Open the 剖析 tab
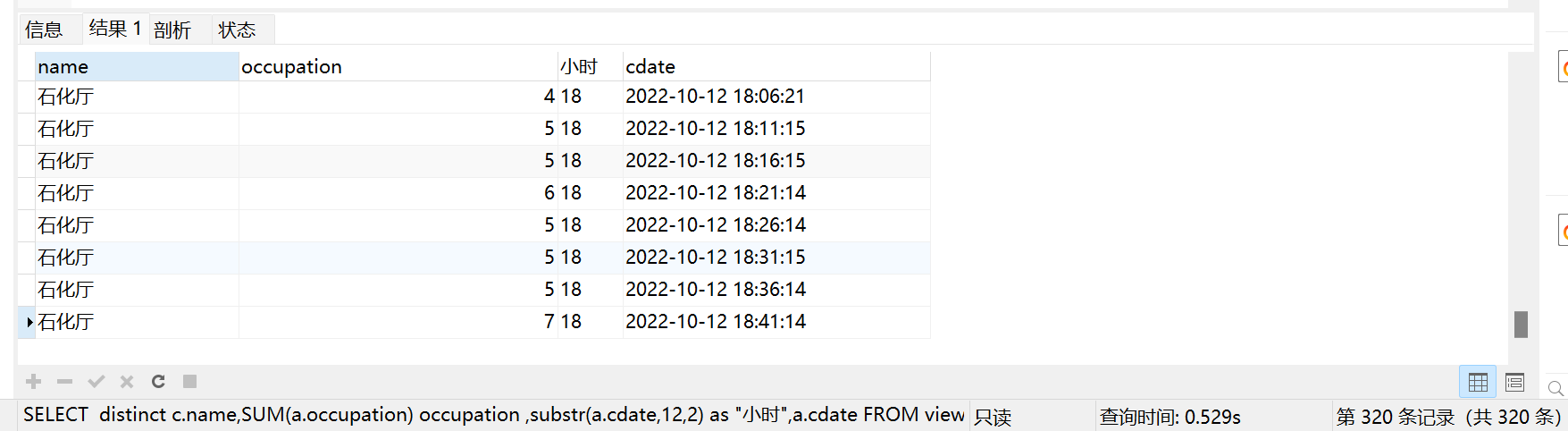 pos(172,30)
